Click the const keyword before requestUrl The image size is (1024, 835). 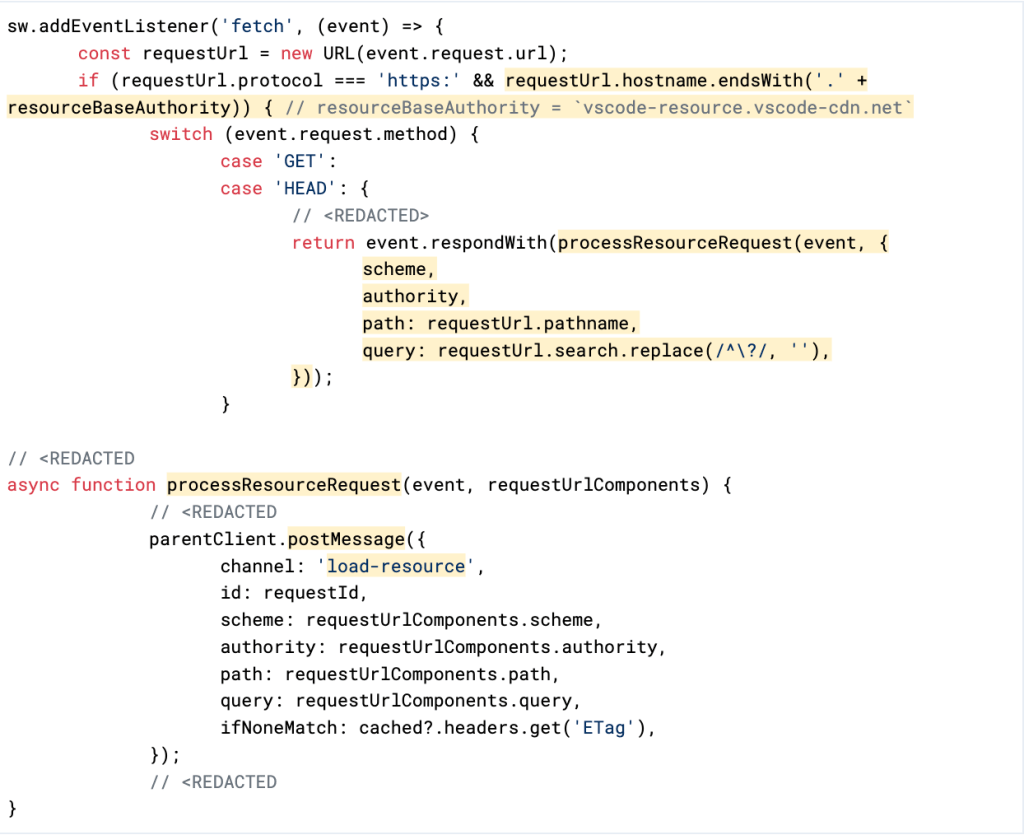104,53
